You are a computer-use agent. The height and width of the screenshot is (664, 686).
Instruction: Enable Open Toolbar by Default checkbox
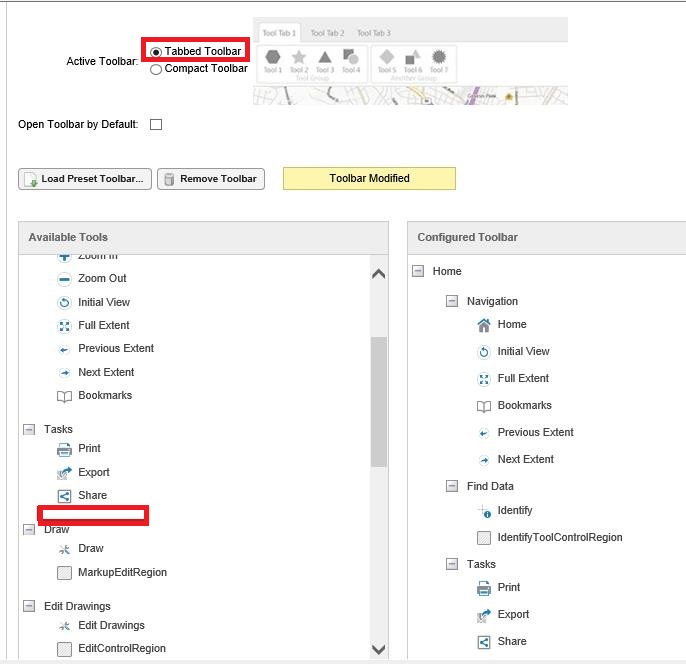(x=156, y=125)
